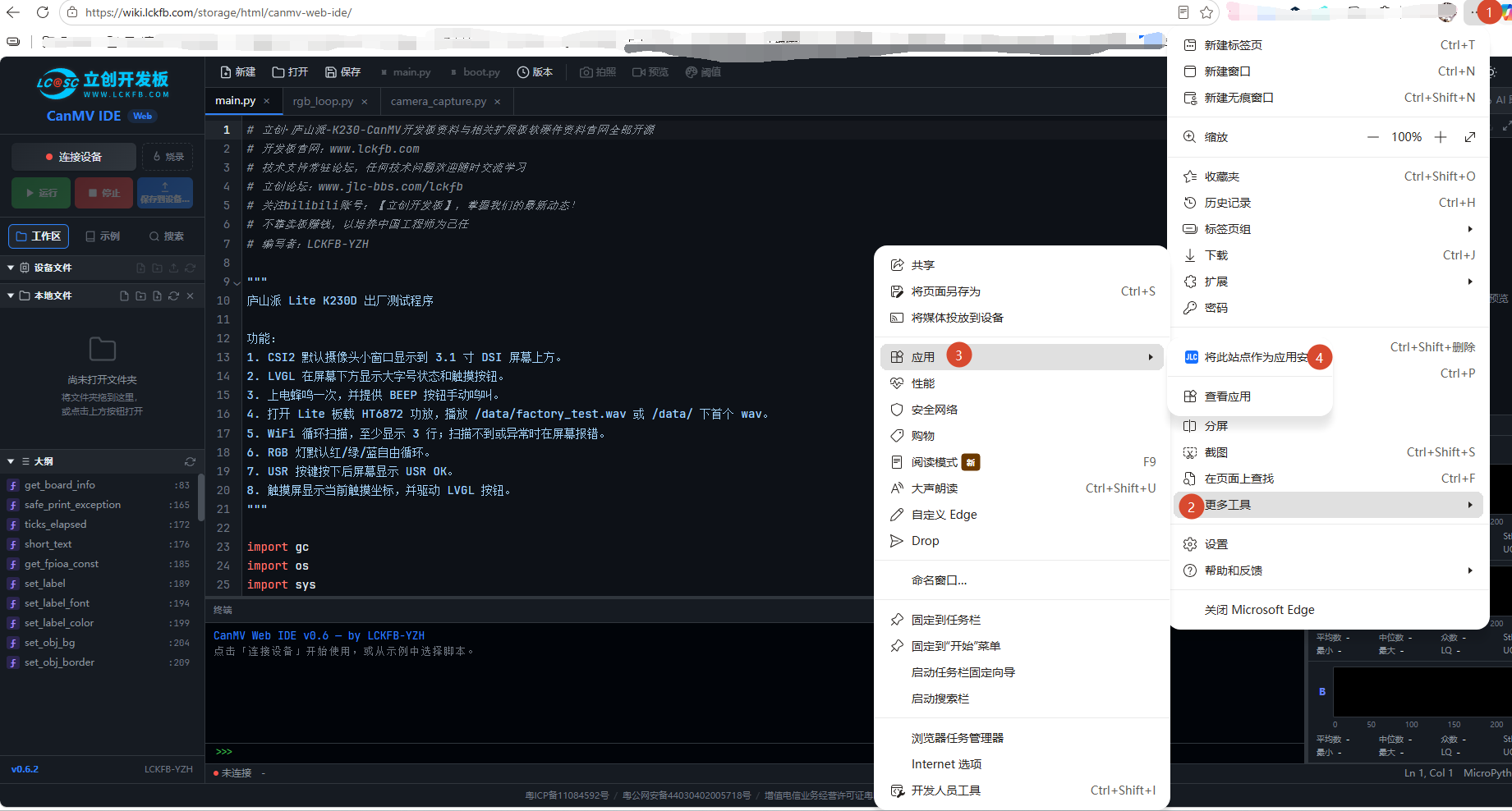Choose 新建无痕窗口 from Edge menu
The width and height of the screenshot is (1512, 811).
tap(1329, 98)
